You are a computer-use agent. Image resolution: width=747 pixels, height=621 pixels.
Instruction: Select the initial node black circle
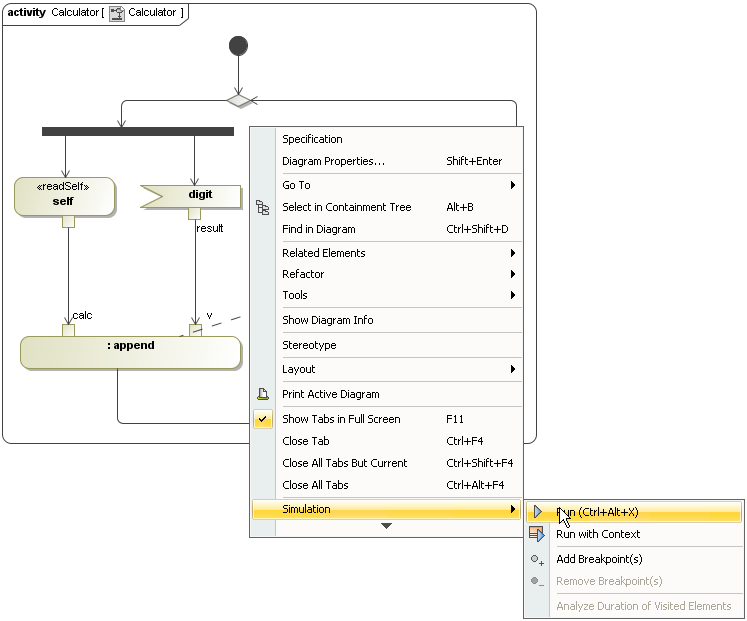point(238,46)
